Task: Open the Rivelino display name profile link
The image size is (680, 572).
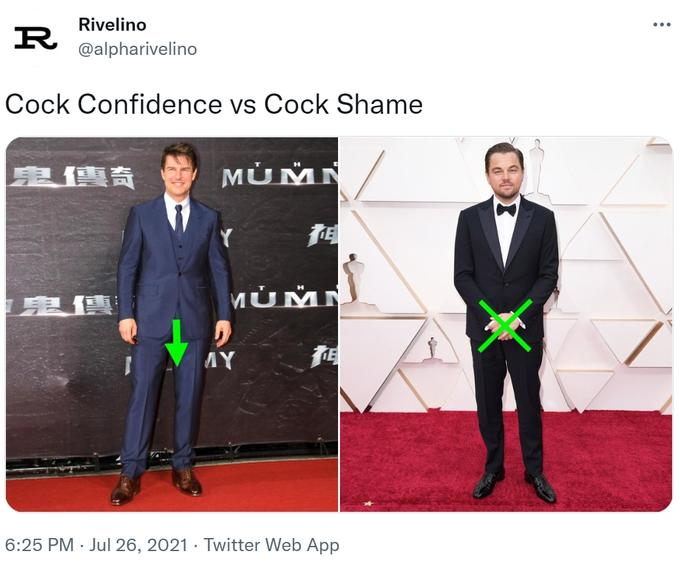Action: [x=112, y=25]
